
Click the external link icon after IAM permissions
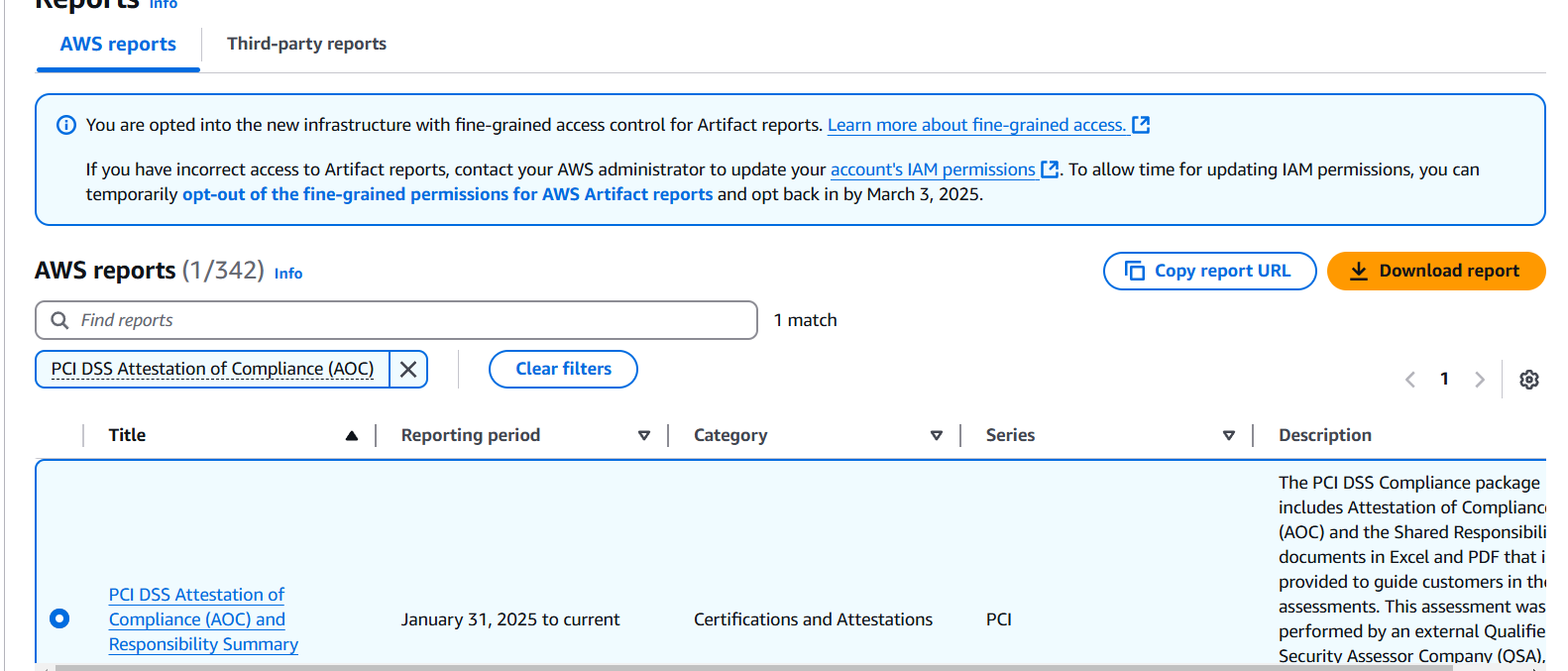[1050, 169]
